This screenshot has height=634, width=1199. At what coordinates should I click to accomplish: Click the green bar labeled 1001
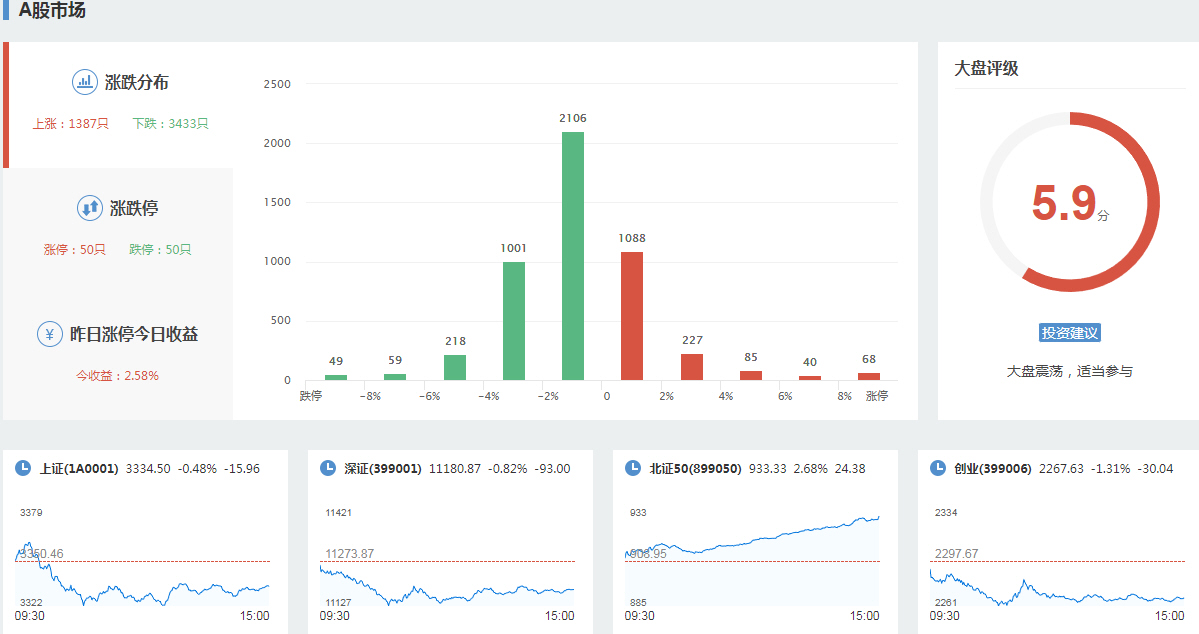point(514,320)
